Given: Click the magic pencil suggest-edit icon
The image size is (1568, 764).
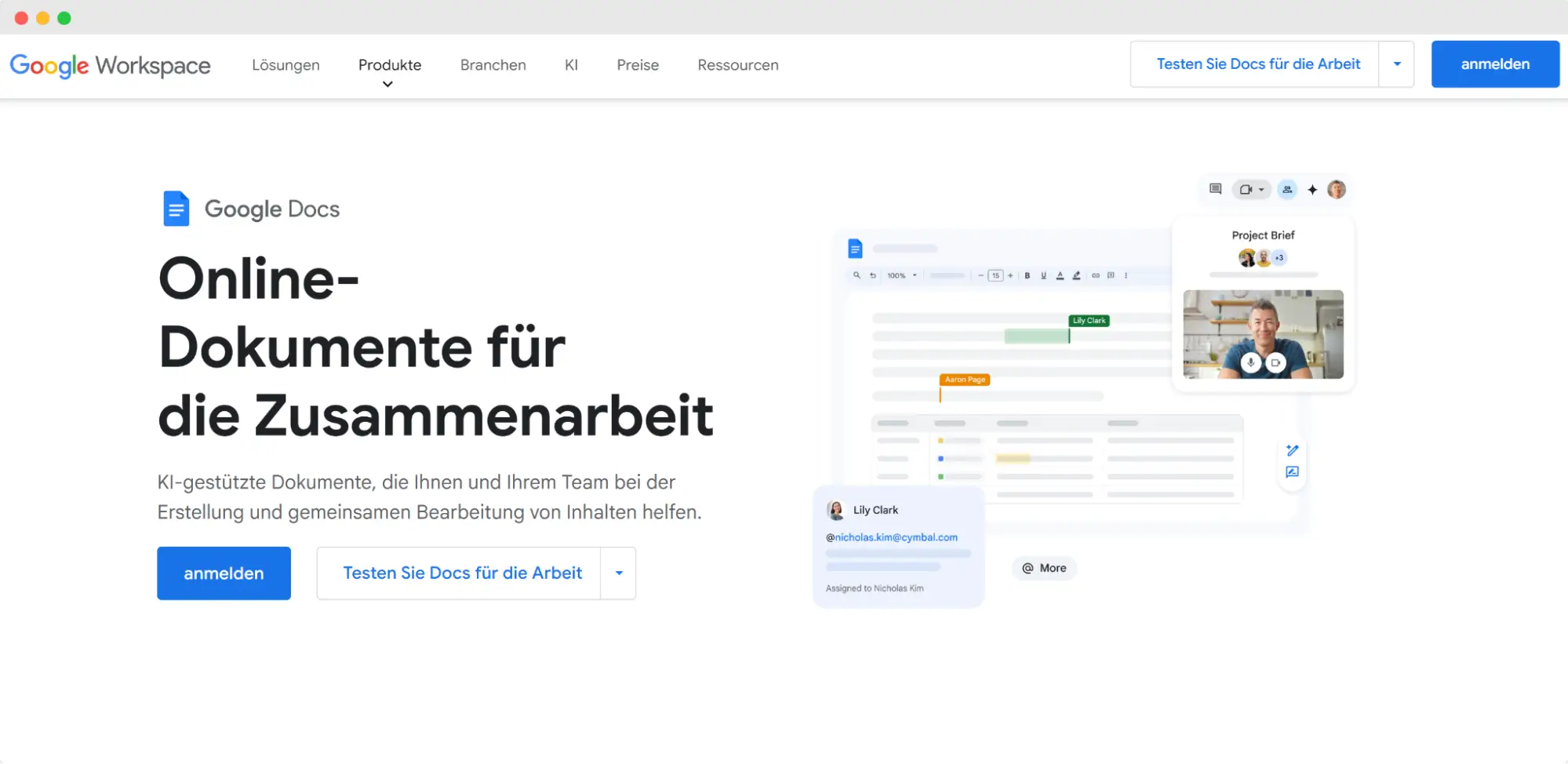Looking at the screenshot, I should click(x=1293, y=450).
